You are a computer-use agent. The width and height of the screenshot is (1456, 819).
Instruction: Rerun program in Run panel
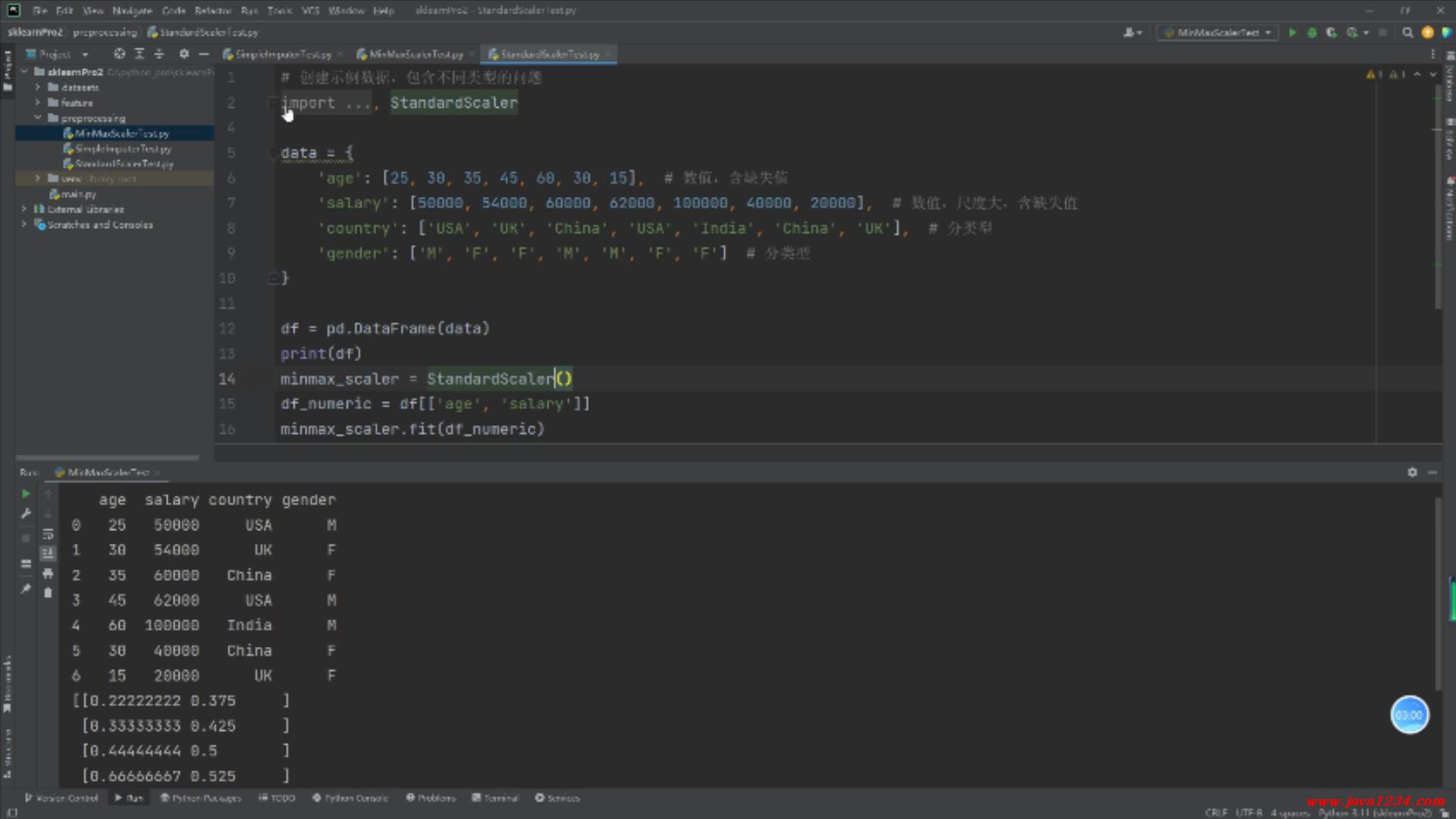point(26,494)
